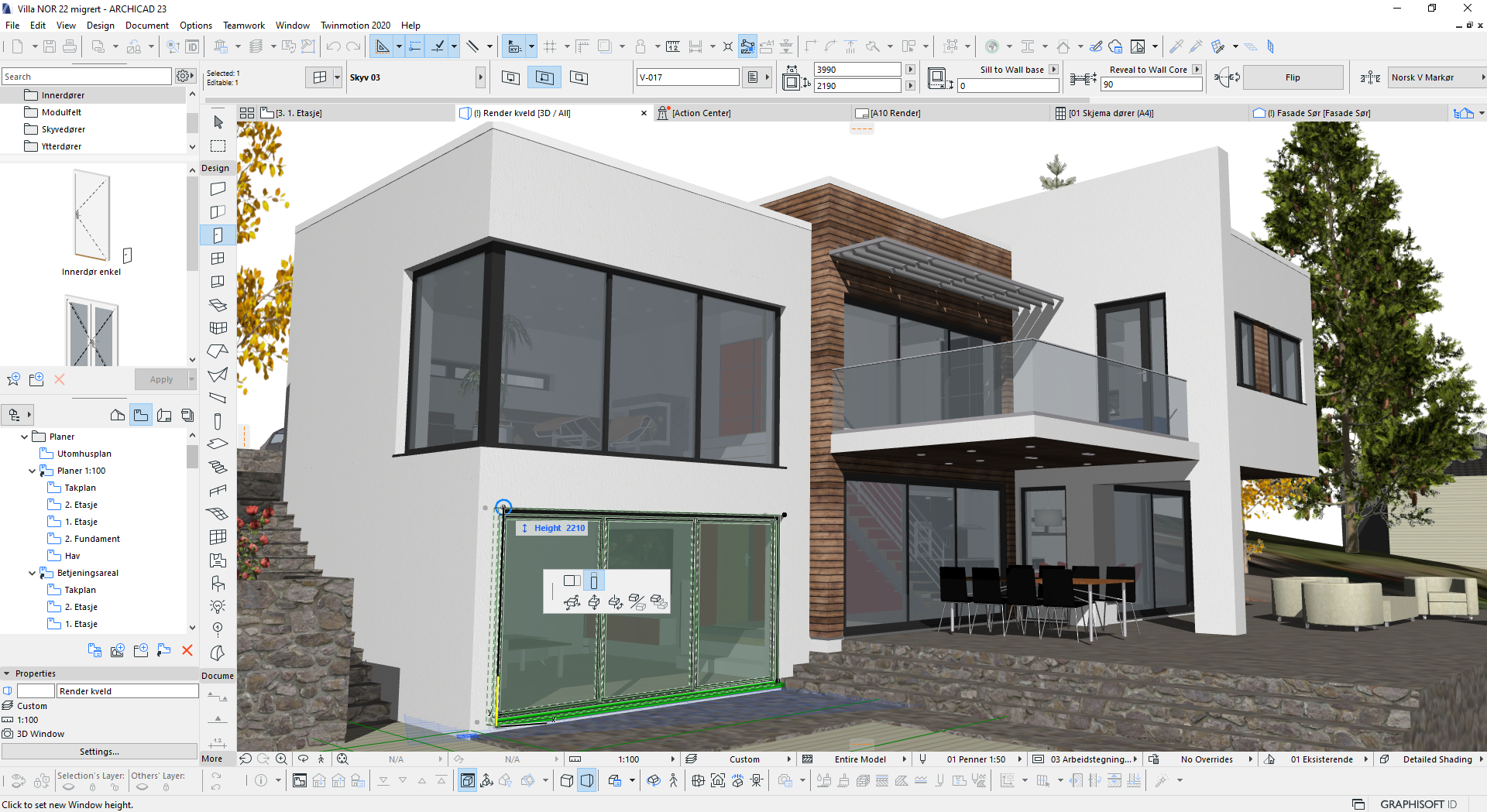This screenshot has height=812, width=1487.
Task: Switch to the Project Map navigator view
Action: pyautogui.click(x=118, y=415)
